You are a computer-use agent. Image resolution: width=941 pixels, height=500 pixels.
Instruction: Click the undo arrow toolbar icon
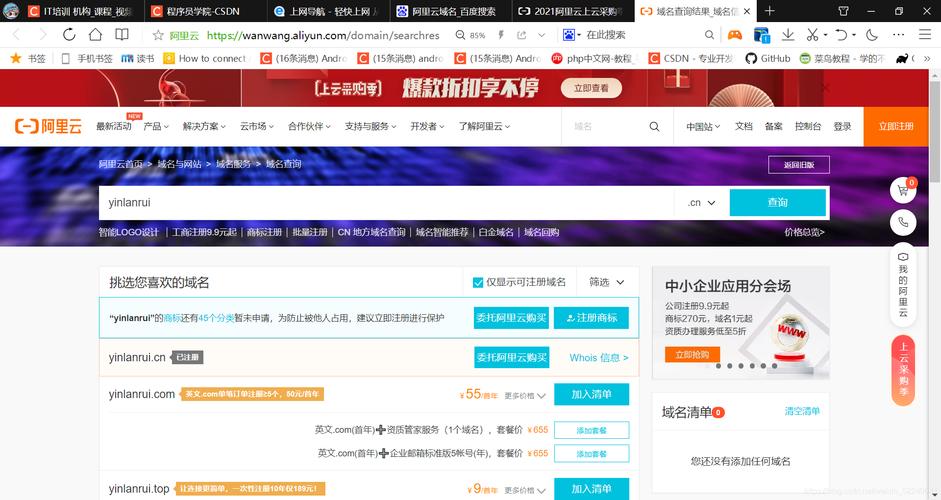841,35
